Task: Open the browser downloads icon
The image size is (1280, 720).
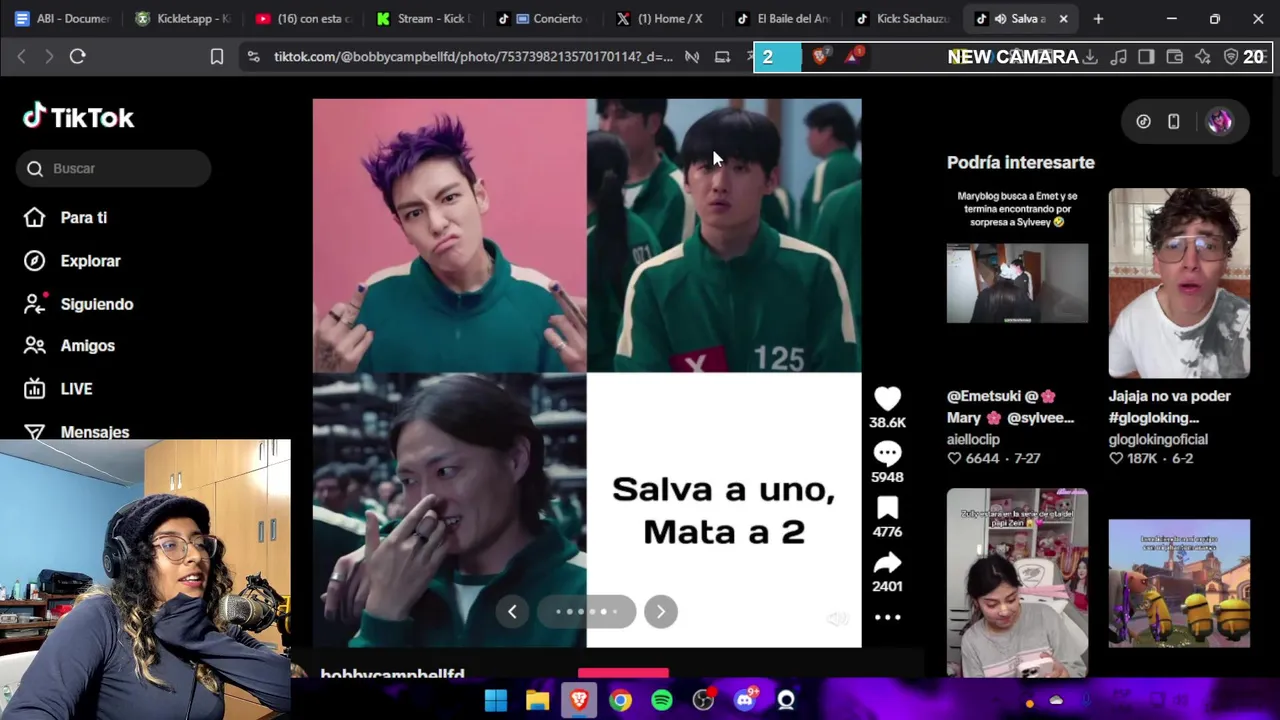Action: pos(1090,57)
